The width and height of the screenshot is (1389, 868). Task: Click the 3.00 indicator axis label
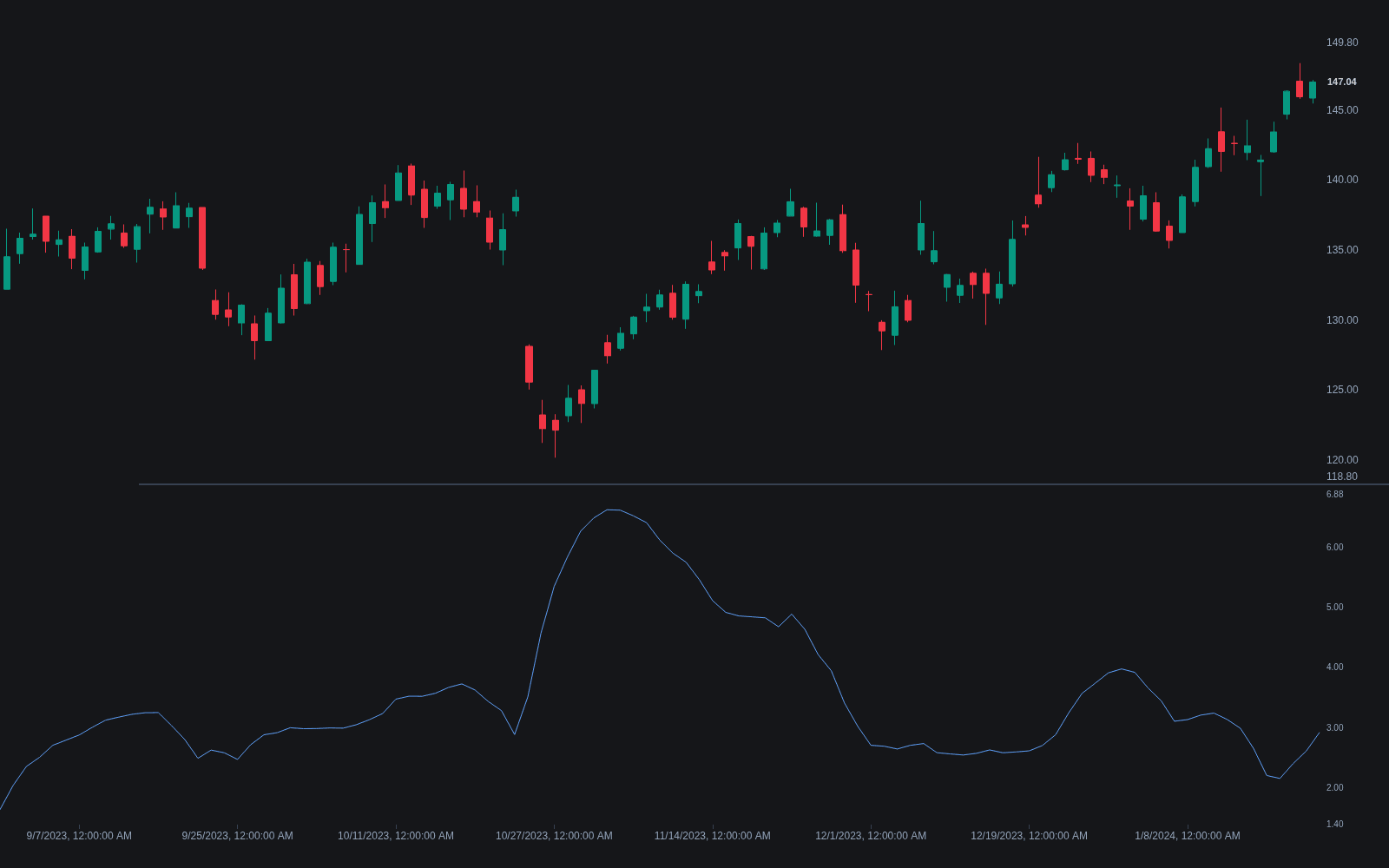coord(1334,728)
